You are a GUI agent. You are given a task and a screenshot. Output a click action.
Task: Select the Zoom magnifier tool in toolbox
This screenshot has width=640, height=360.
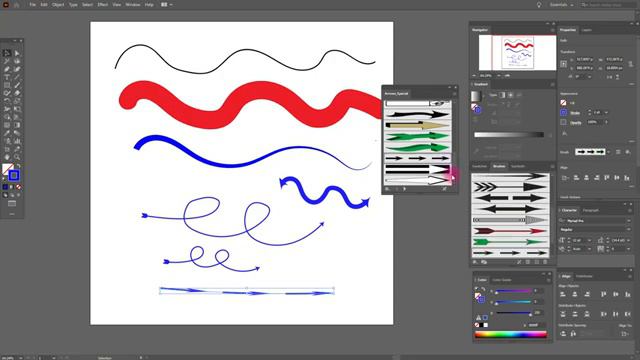[x=17, y=157]
